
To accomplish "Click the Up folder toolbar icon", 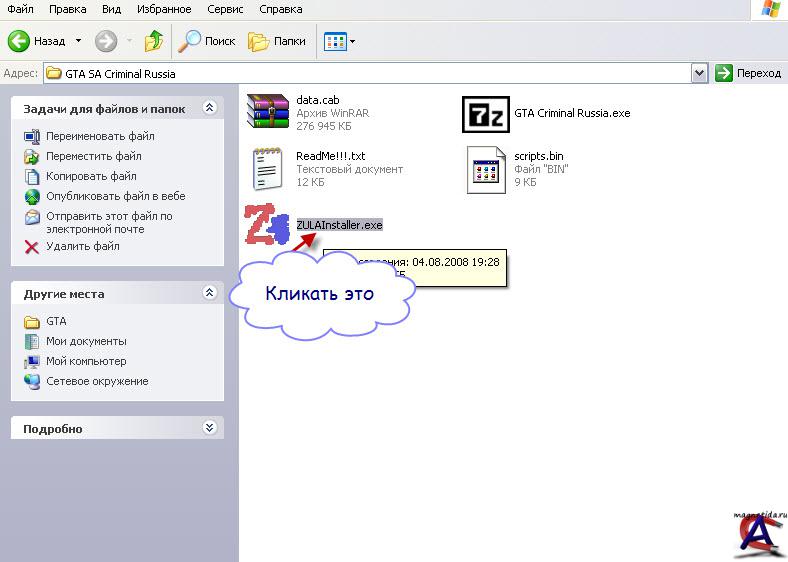I will [x=154, y=41].
